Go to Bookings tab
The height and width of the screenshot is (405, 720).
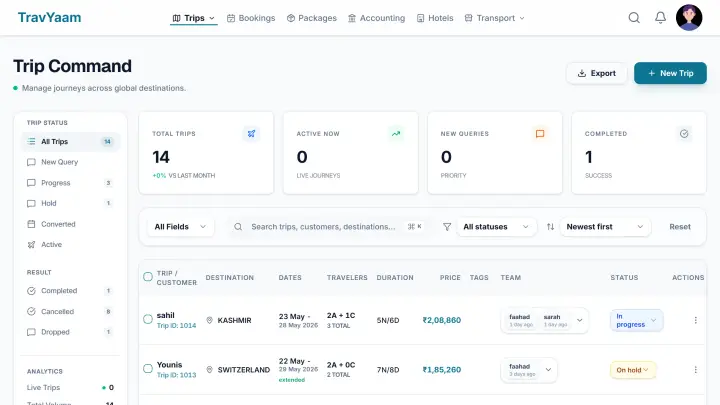point(251,18)
